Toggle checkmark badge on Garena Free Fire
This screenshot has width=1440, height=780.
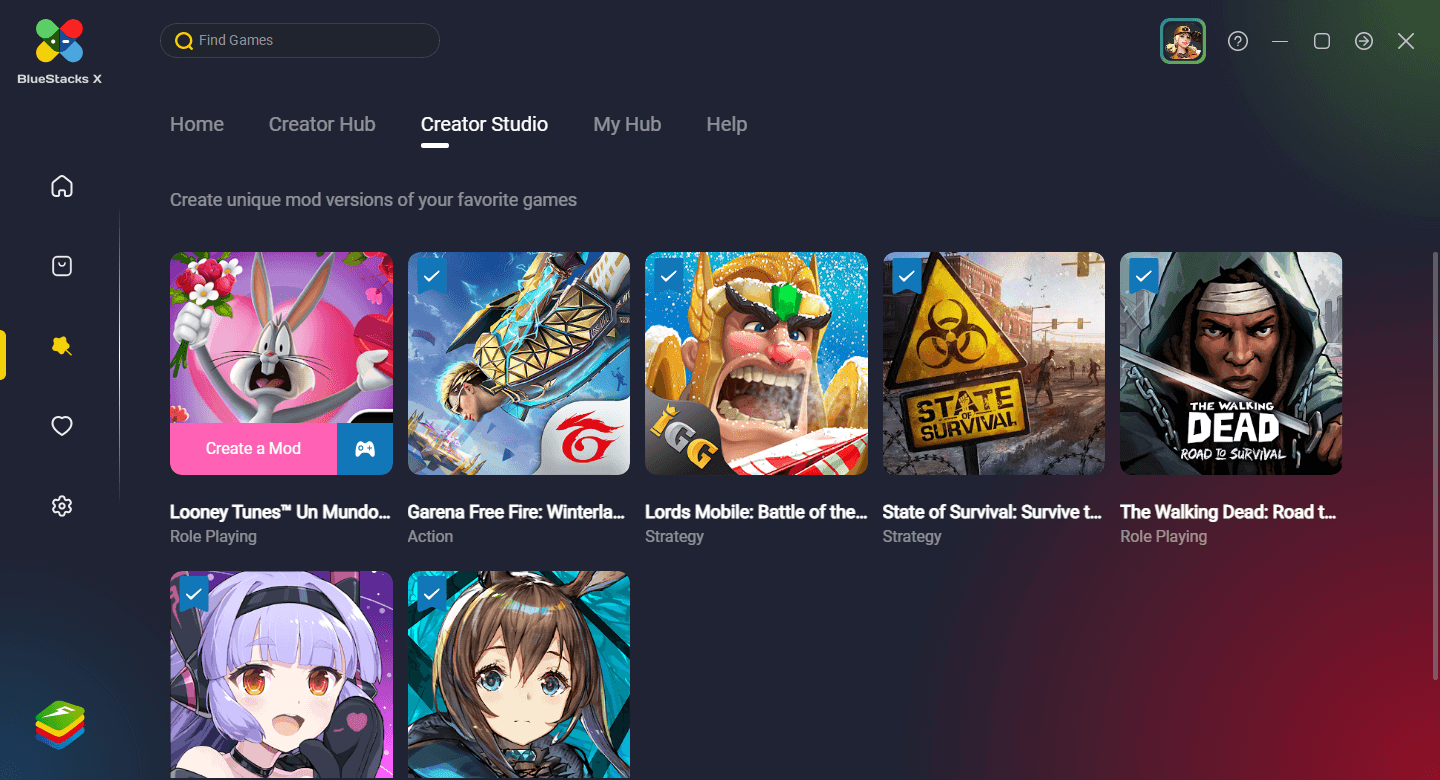(x=432, y=274)
